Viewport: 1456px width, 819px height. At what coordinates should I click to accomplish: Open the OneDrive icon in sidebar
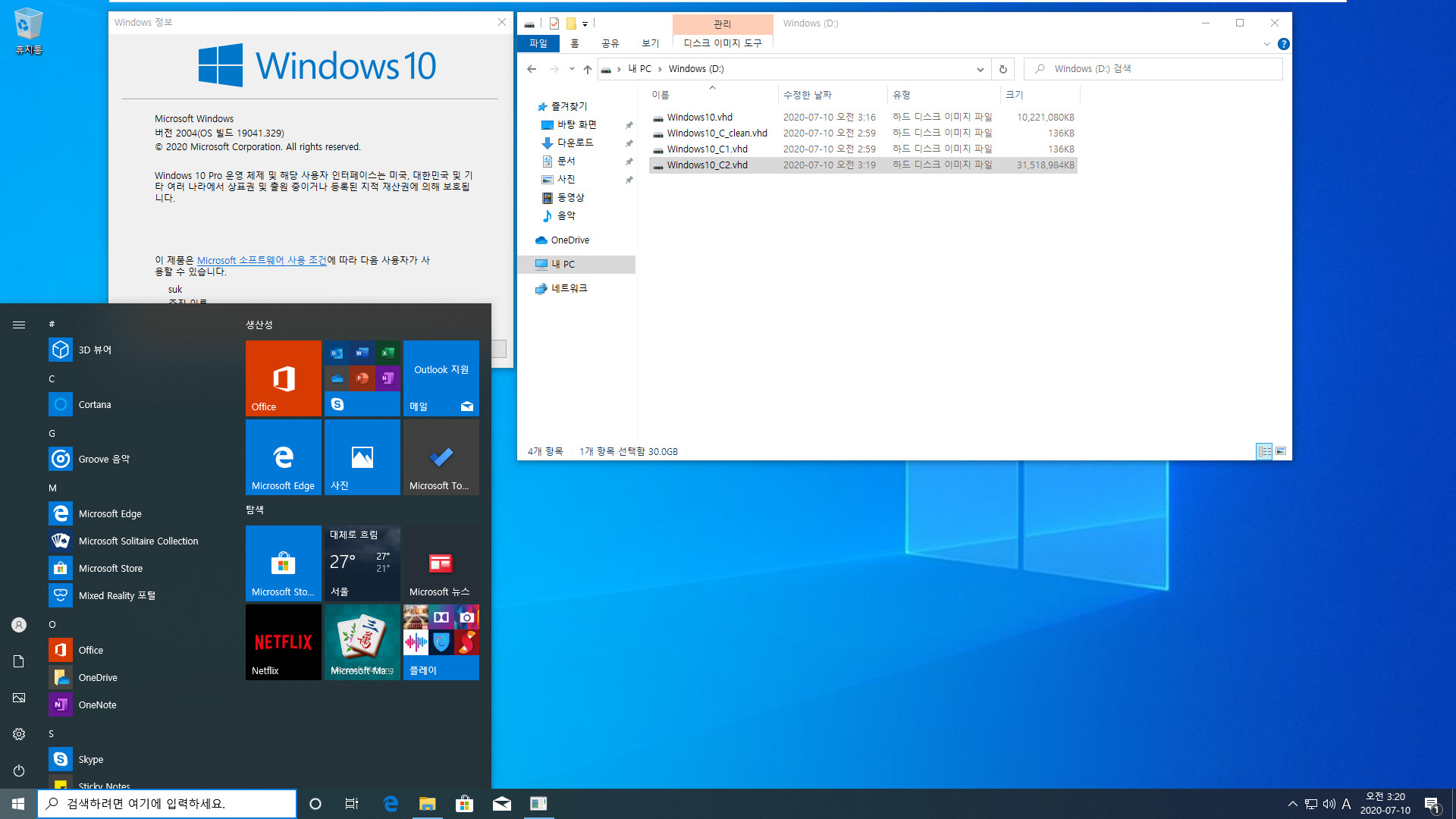pos(570,240)
